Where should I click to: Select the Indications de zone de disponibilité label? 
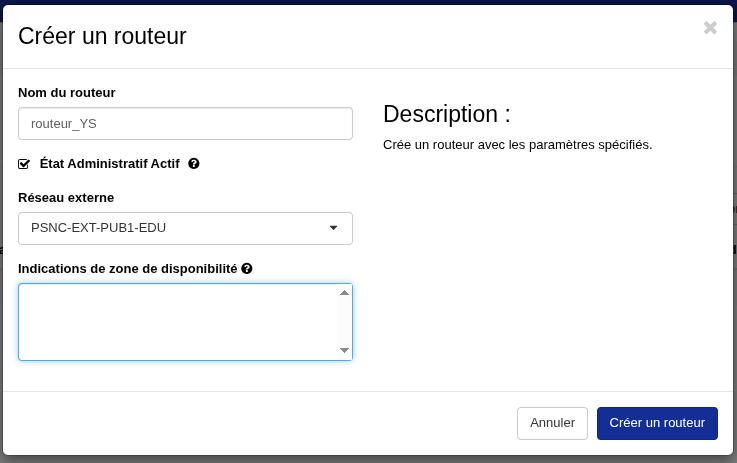pos(128,268)
